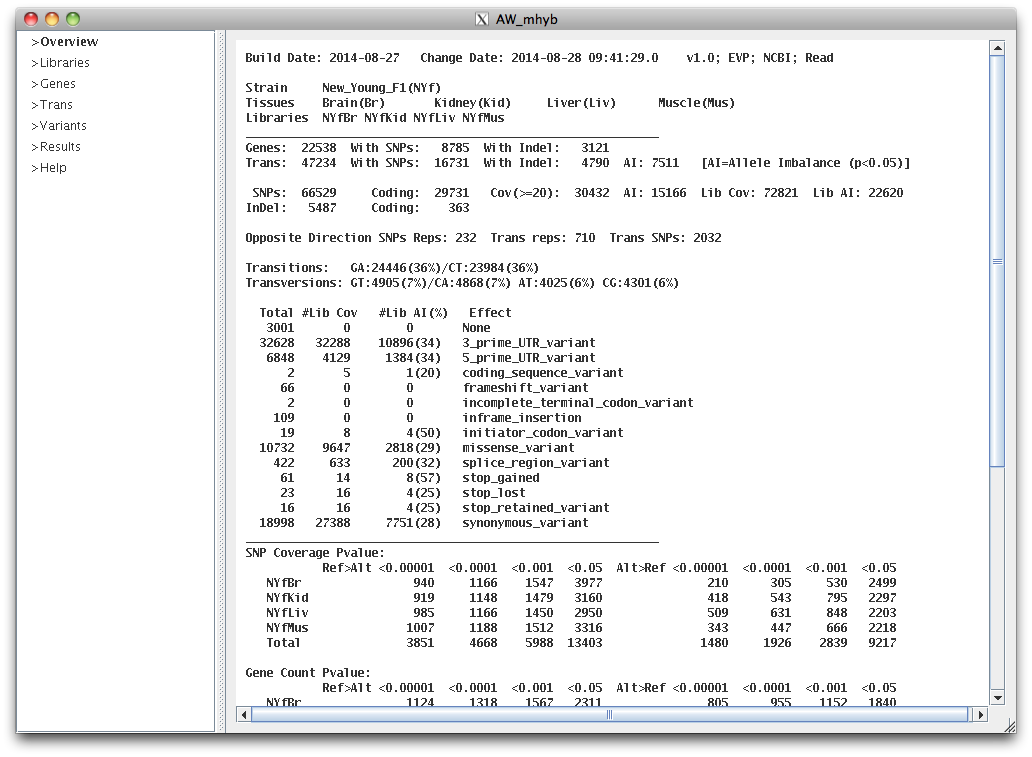The height and width of the screenshot is (757, 1032).
Task: Click the Trans count value 47234
Action: (319, 163)
